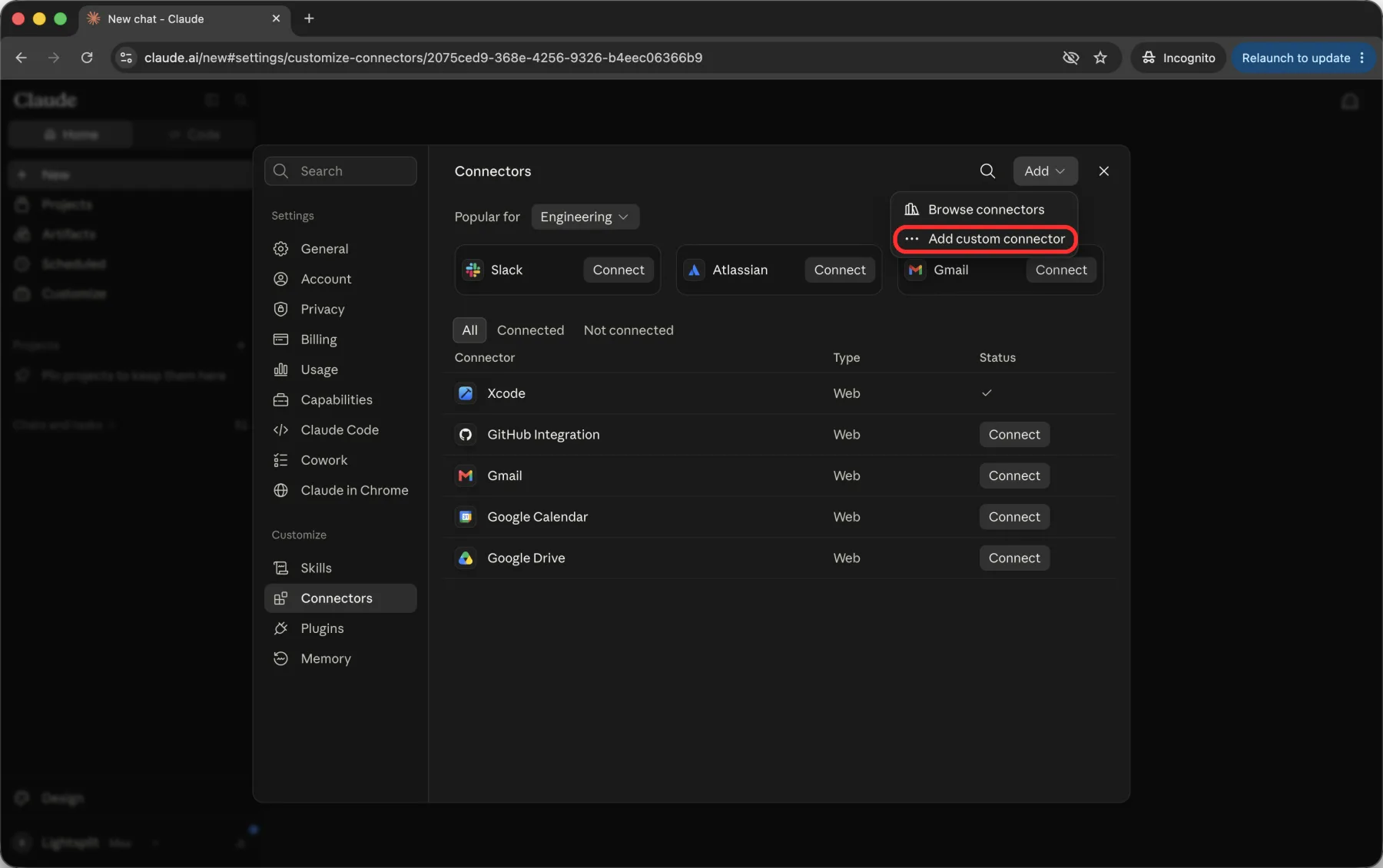Open the Cowork settings
Image resolution: width=1383 pixels, height=868 pixels.
[x=340, y=460]
